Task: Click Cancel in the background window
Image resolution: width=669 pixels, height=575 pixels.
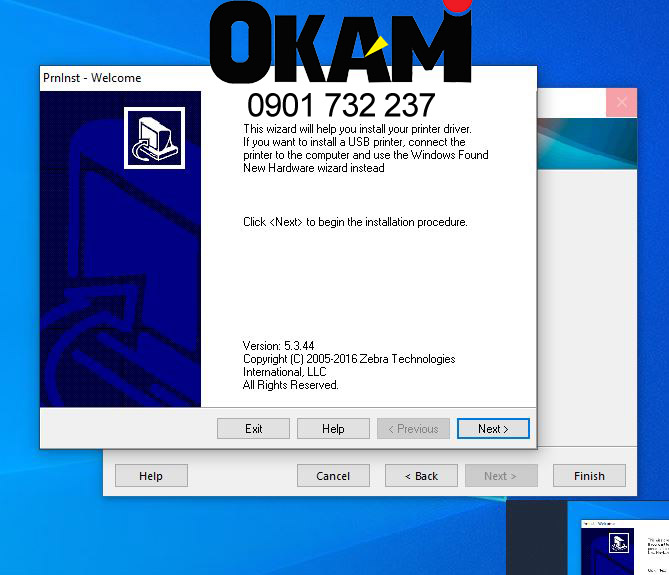Action: pyautogui.click(x=333, y=476)
